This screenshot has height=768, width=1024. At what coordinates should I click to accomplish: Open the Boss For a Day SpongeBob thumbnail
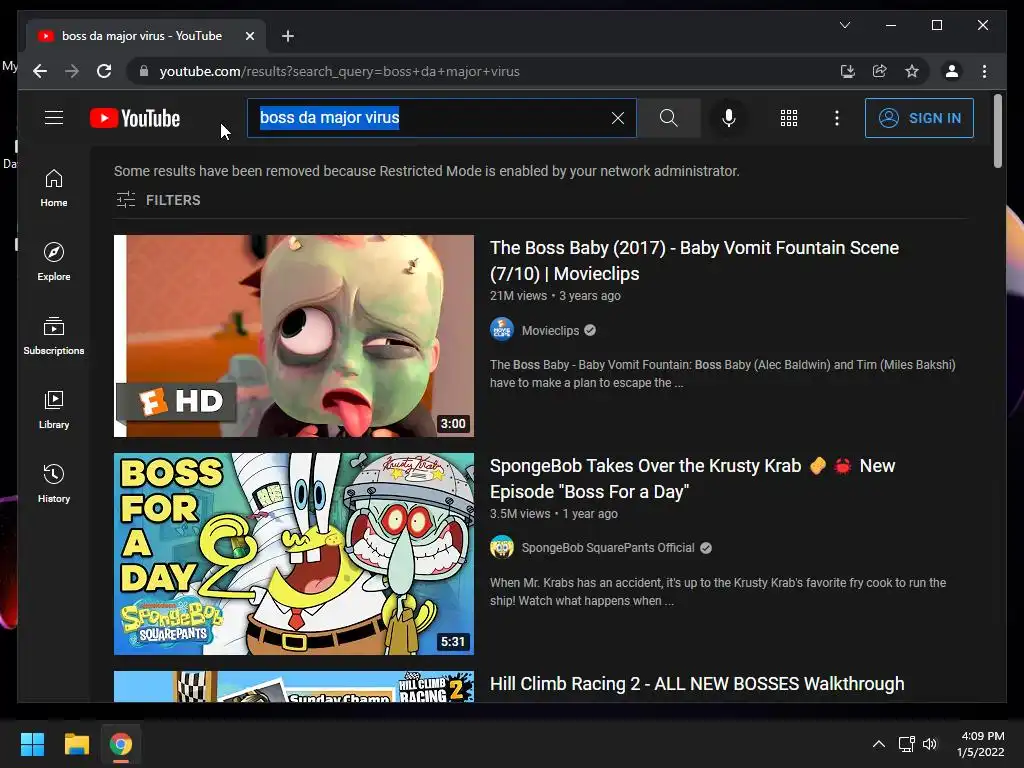(x=294, y=554)
